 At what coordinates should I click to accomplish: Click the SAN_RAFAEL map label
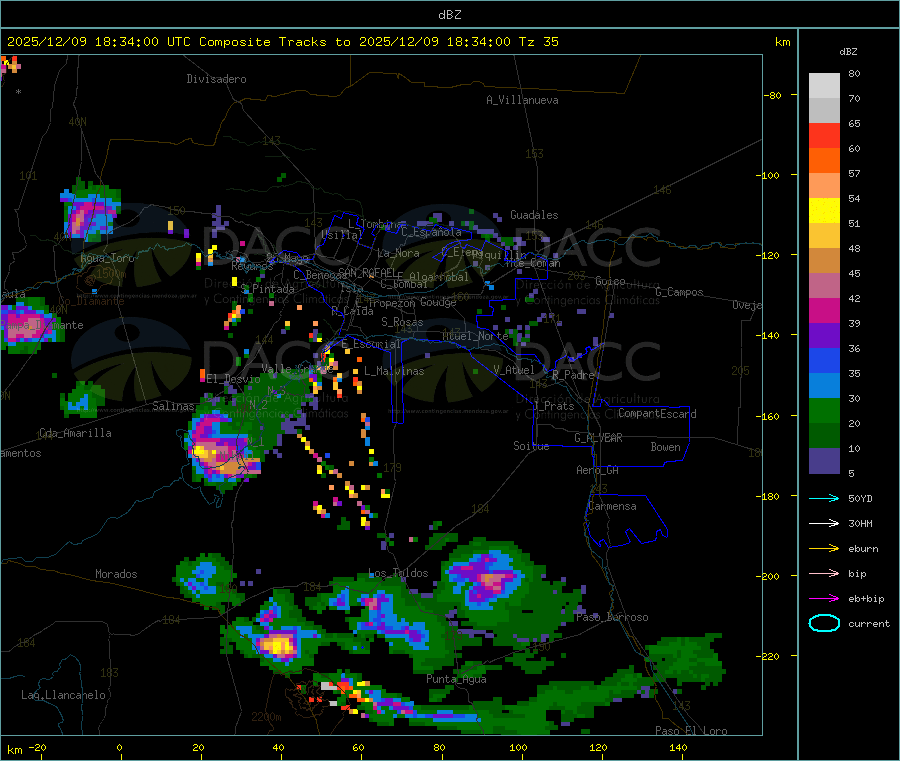(368, 272)
